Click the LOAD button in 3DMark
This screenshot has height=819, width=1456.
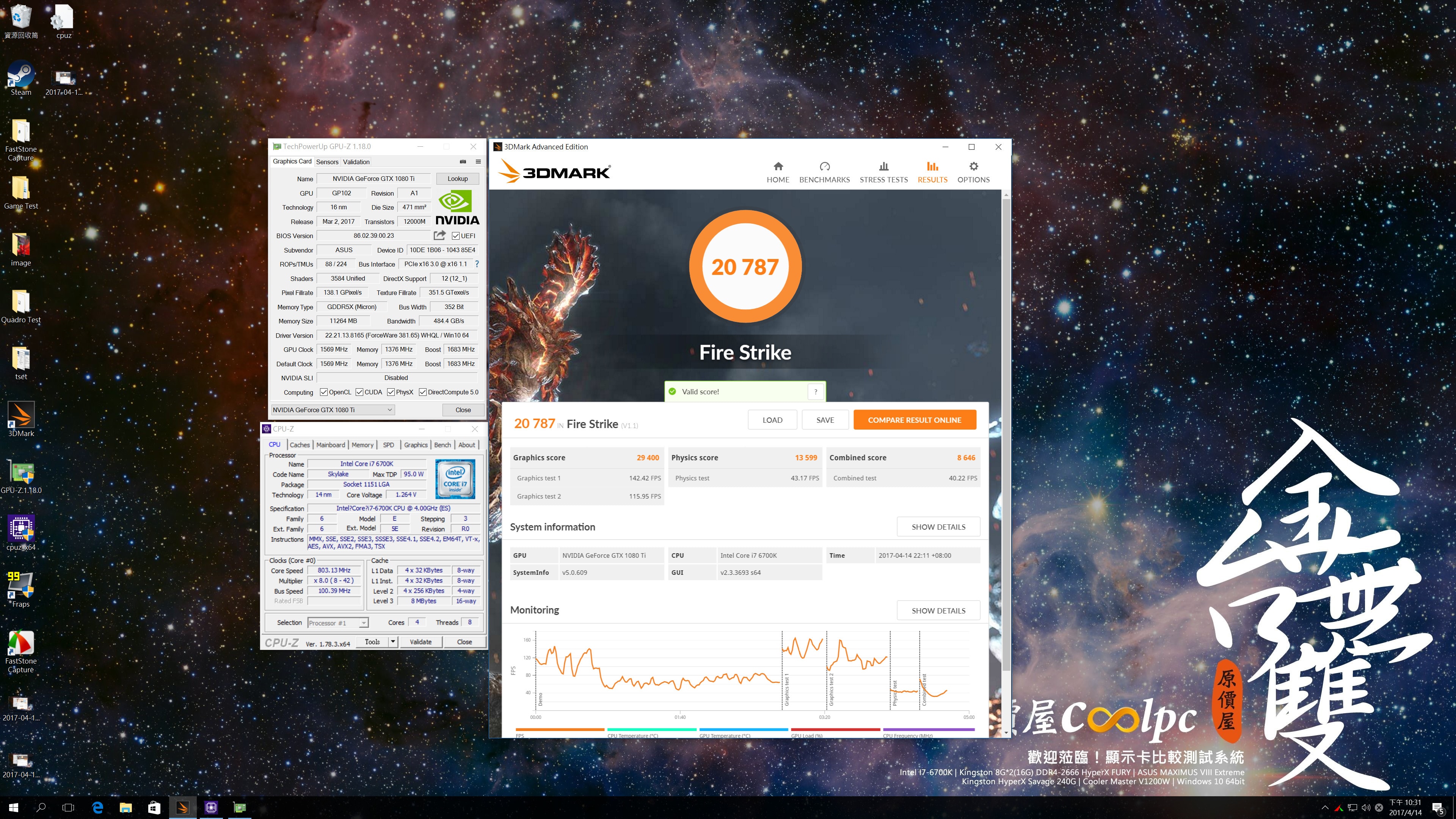(772, 420)
